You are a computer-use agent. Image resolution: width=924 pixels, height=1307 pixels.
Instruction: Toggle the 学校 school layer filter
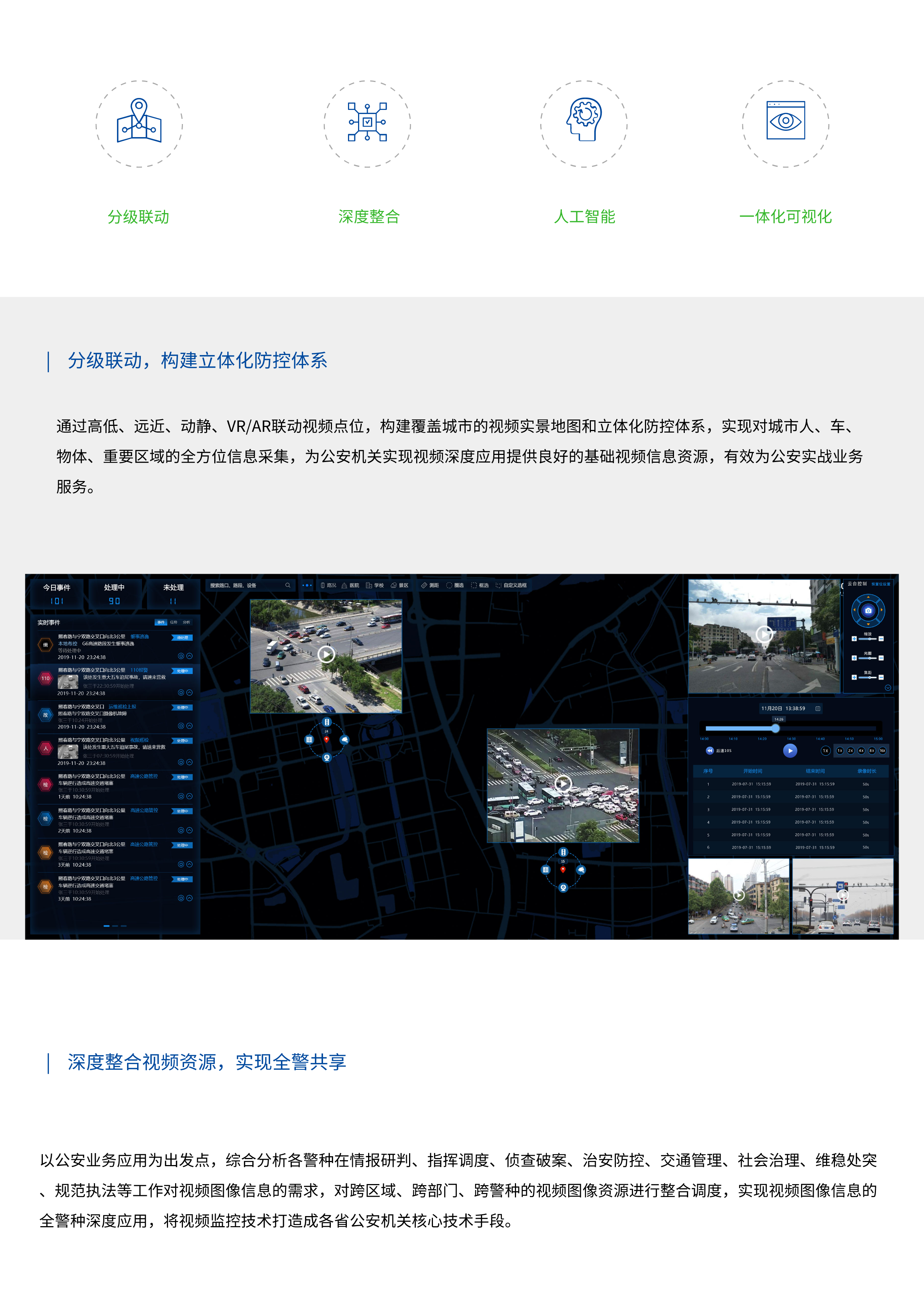click(374, 585)
